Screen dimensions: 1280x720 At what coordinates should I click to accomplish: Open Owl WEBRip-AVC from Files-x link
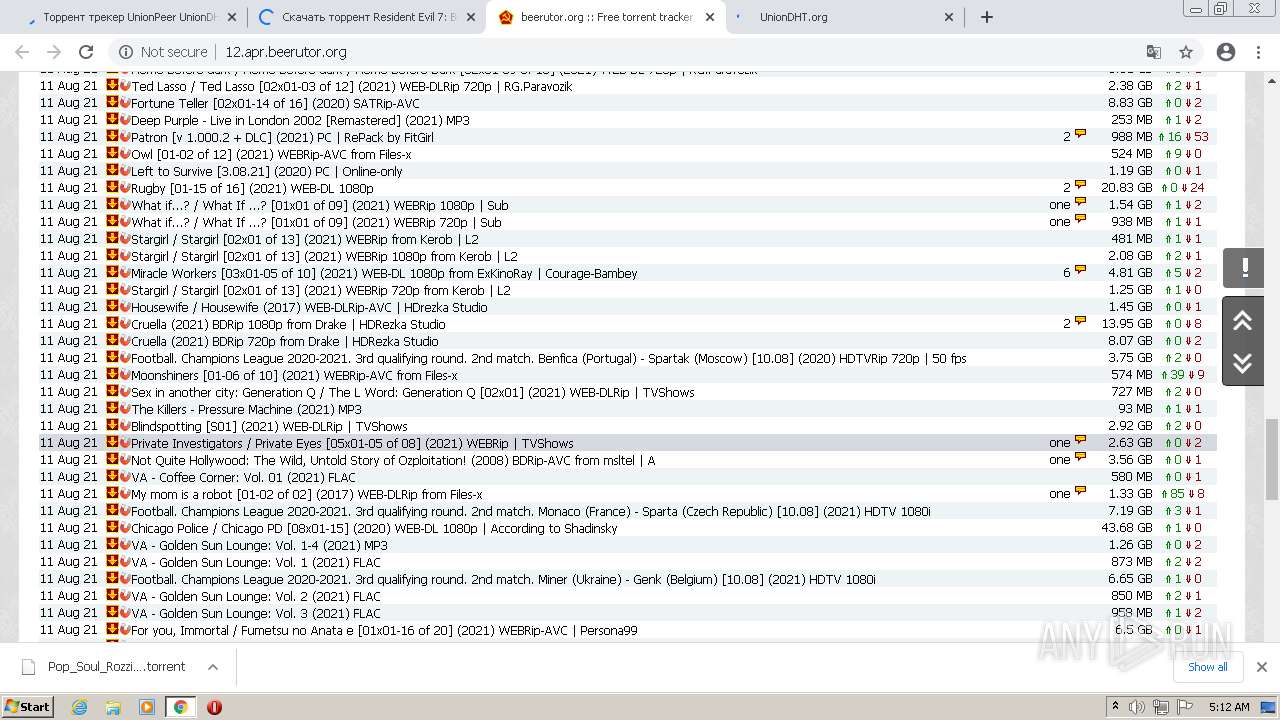coord(271,155)
